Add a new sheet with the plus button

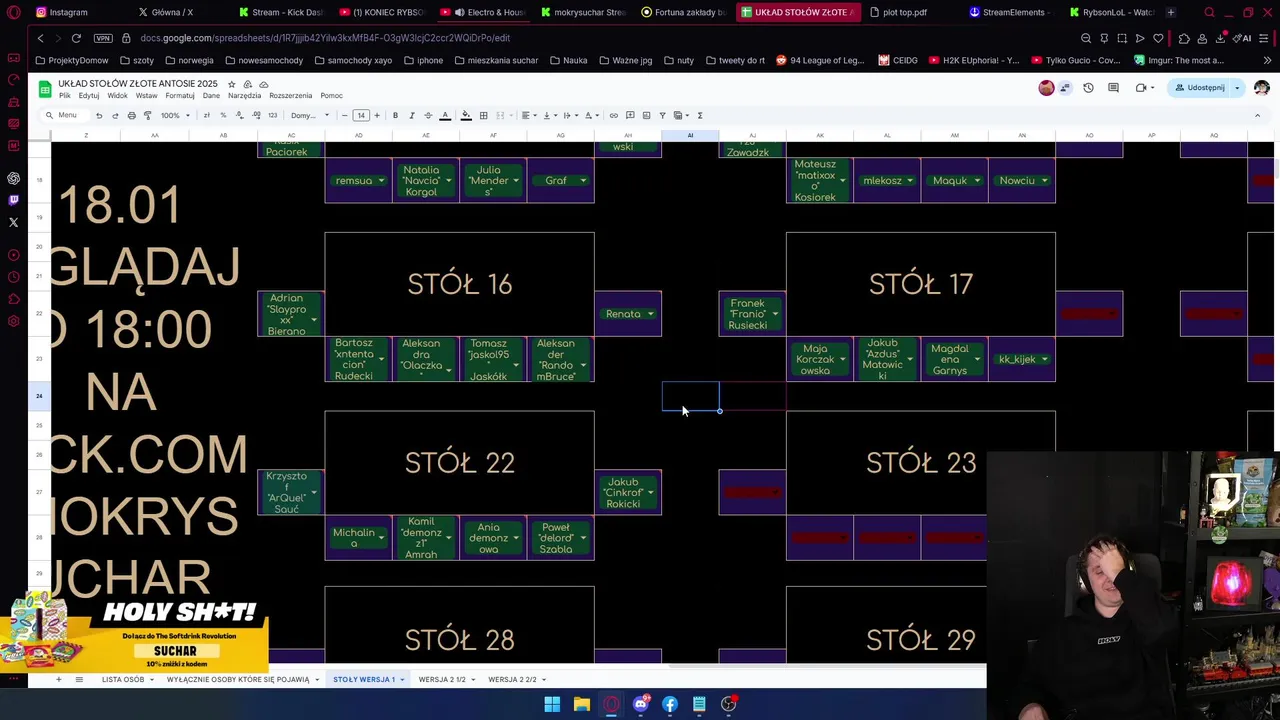[58, 680]
